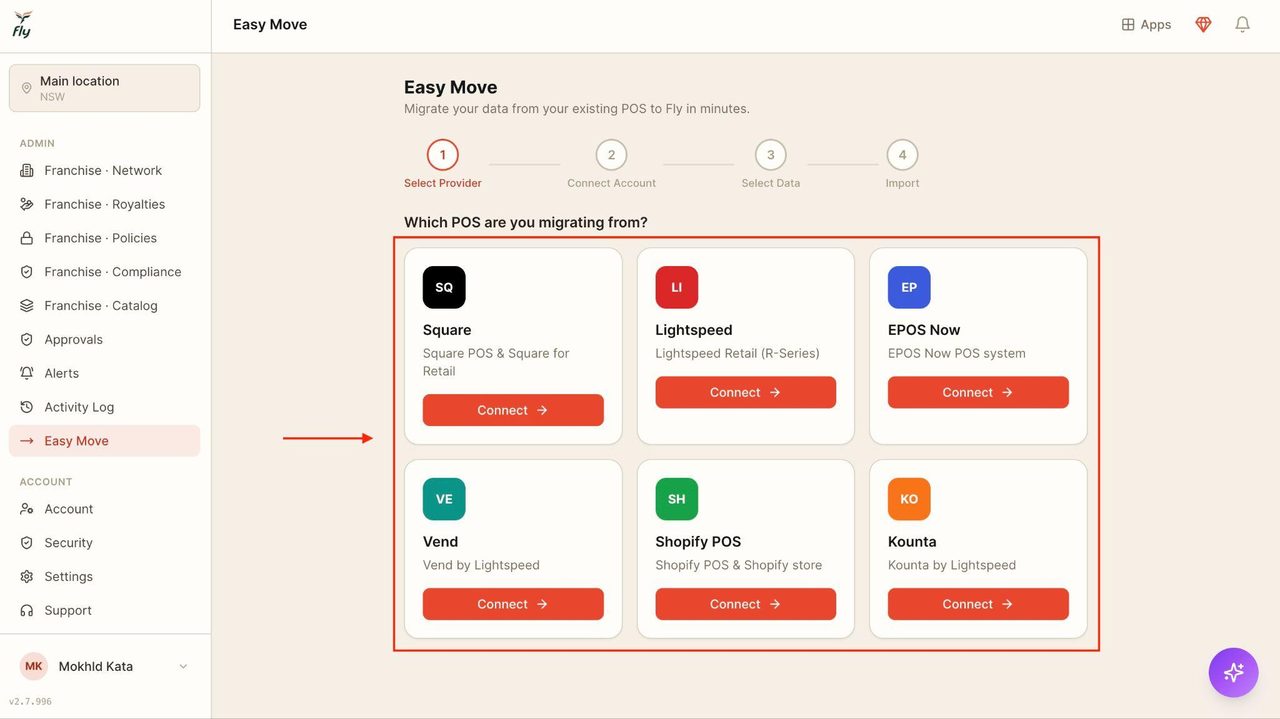Connect the Vend provider
This screenshot has height=719, width=1280.
coord(513,604)
